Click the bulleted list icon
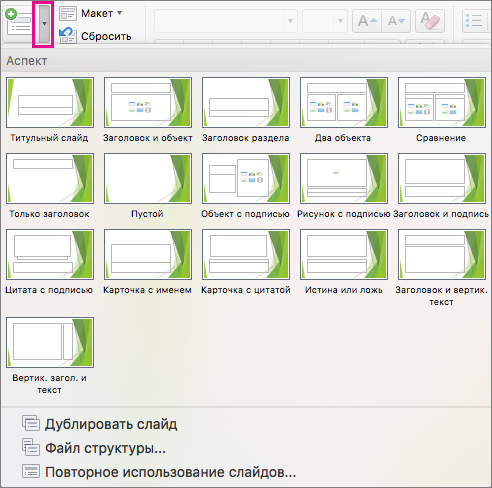Viewport: 492px width, 488px height. 474,21
